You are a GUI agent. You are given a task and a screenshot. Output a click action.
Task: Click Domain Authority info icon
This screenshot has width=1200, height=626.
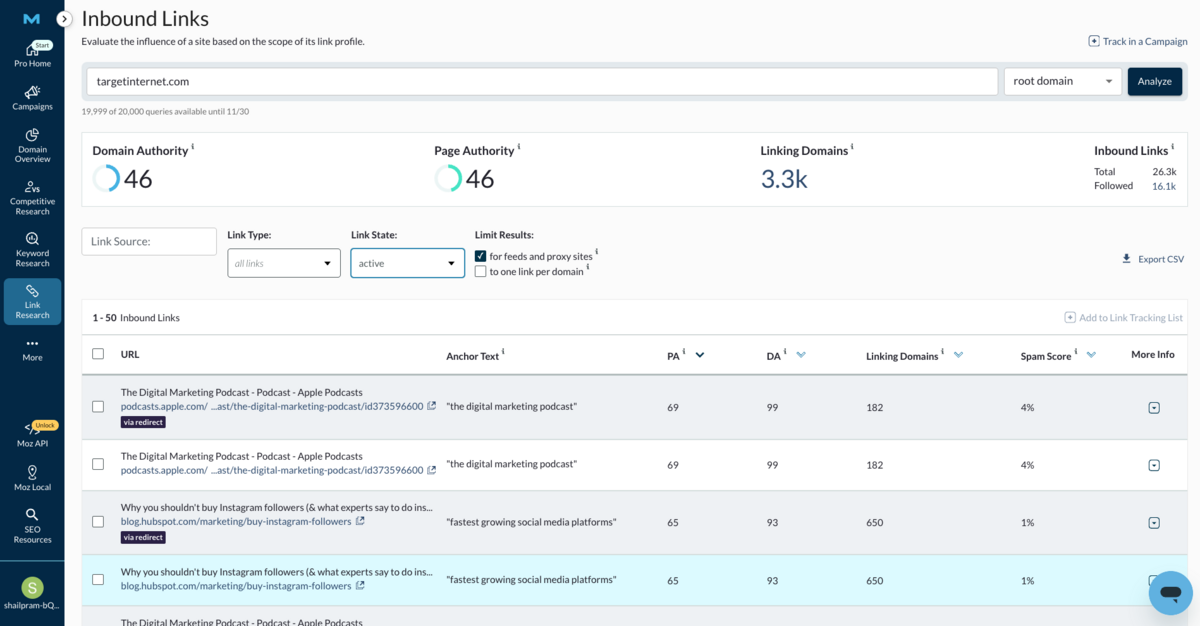tap(193, 147)
